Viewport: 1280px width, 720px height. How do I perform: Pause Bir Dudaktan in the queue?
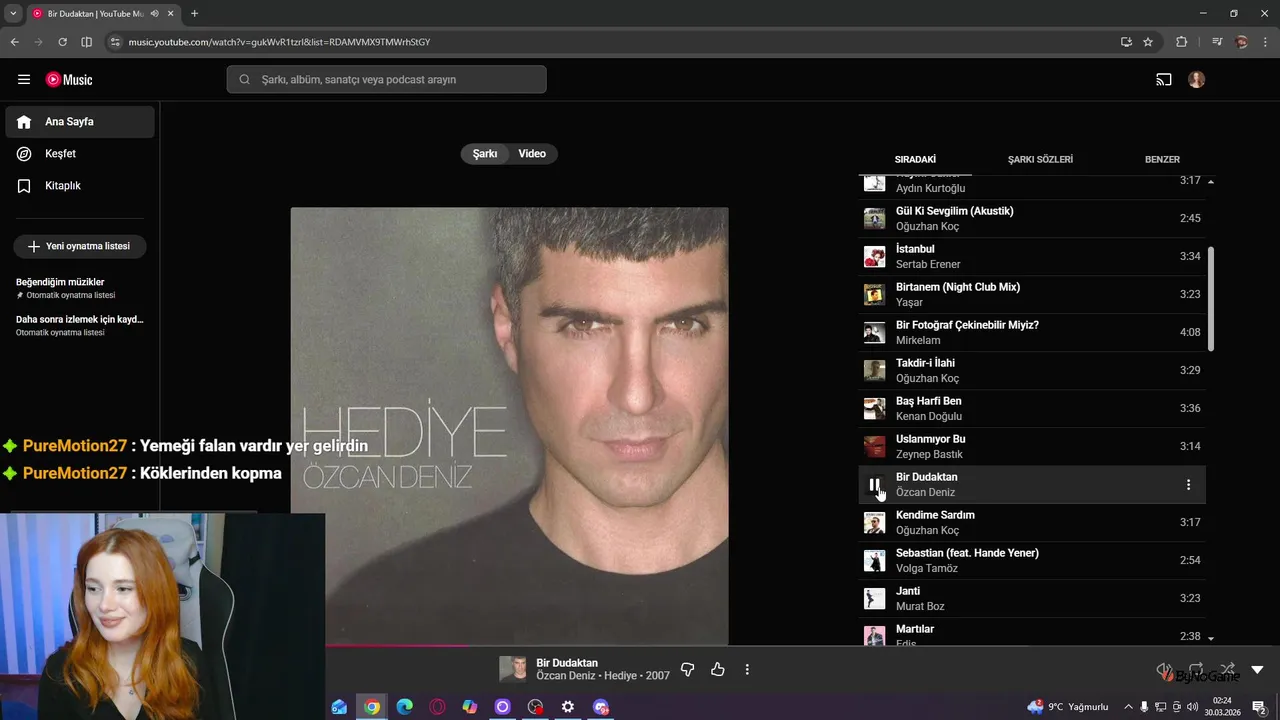[x=875, y=485]
